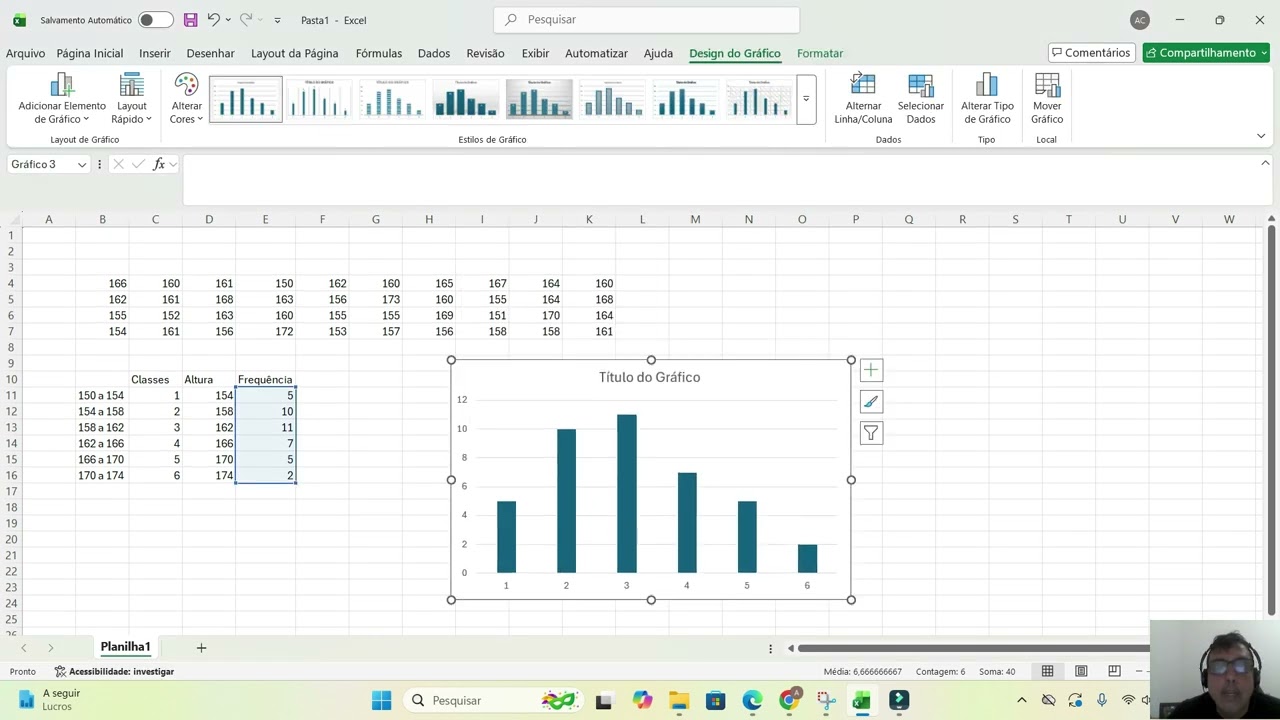Click the Comentários button
Image resolution: width=1280 pixels, height=720 pixels.
(x=1091, y=53)
